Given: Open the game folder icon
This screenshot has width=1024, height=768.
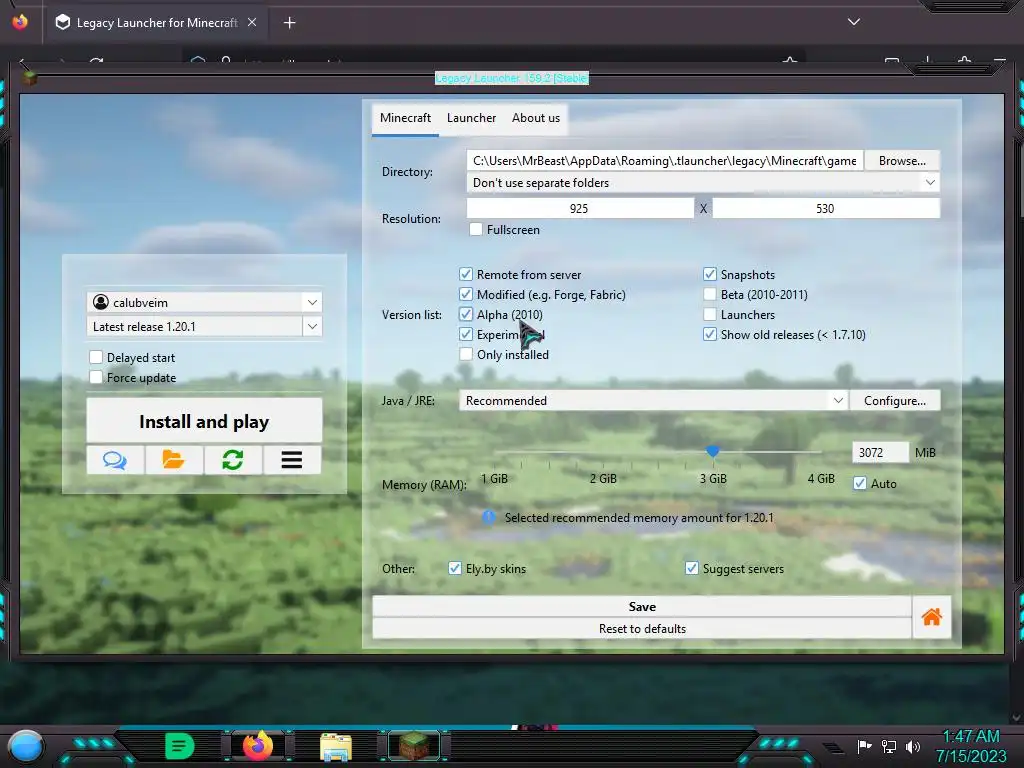Looking at the screenshot, I should point(173,460).
